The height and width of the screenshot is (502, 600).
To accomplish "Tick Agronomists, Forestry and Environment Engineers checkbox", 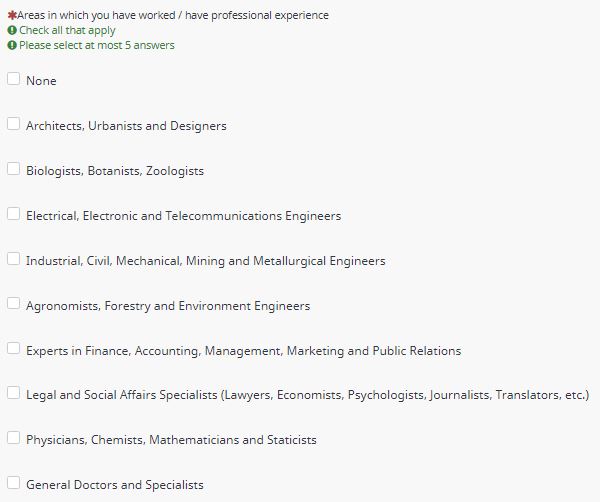I will tap(13, 303).
